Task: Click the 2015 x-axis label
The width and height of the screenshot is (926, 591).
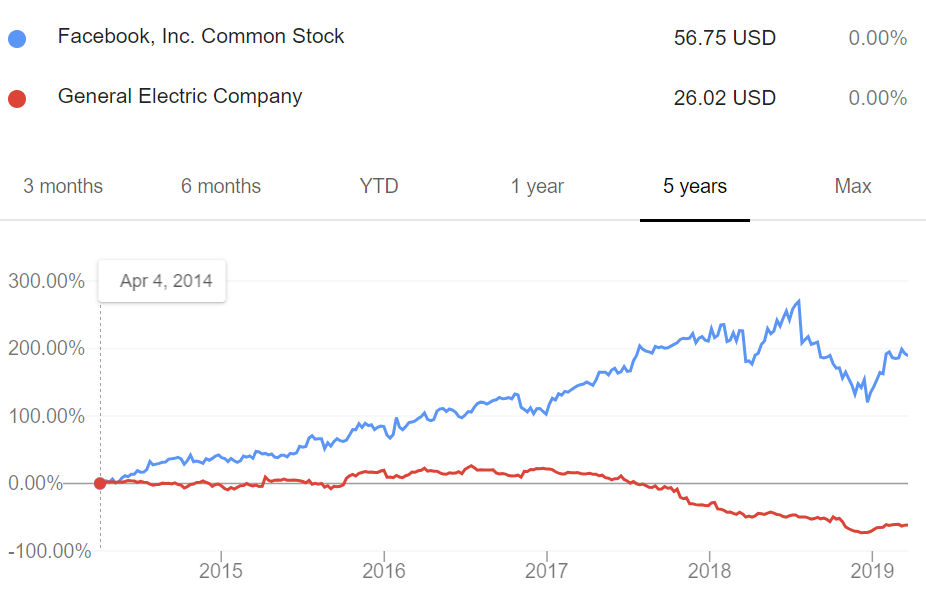Action: click(x=221, y=569)
